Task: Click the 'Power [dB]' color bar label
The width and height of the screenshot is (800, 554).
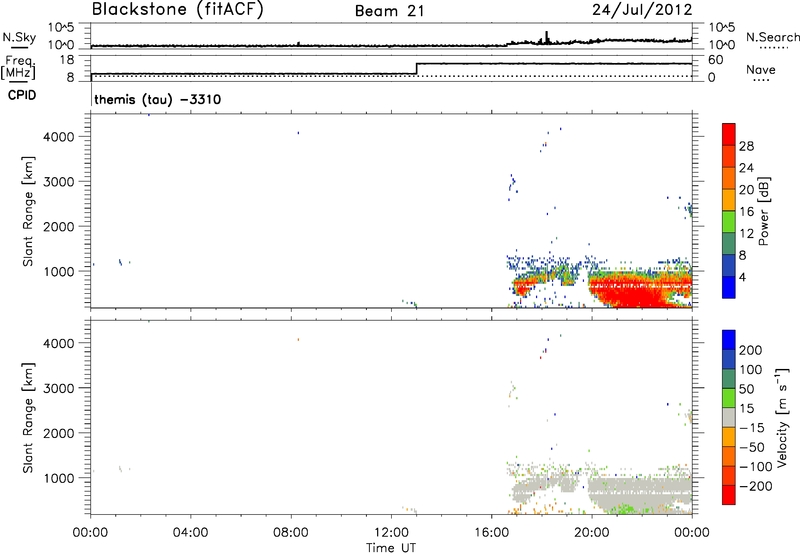Action: pos(764,211)
